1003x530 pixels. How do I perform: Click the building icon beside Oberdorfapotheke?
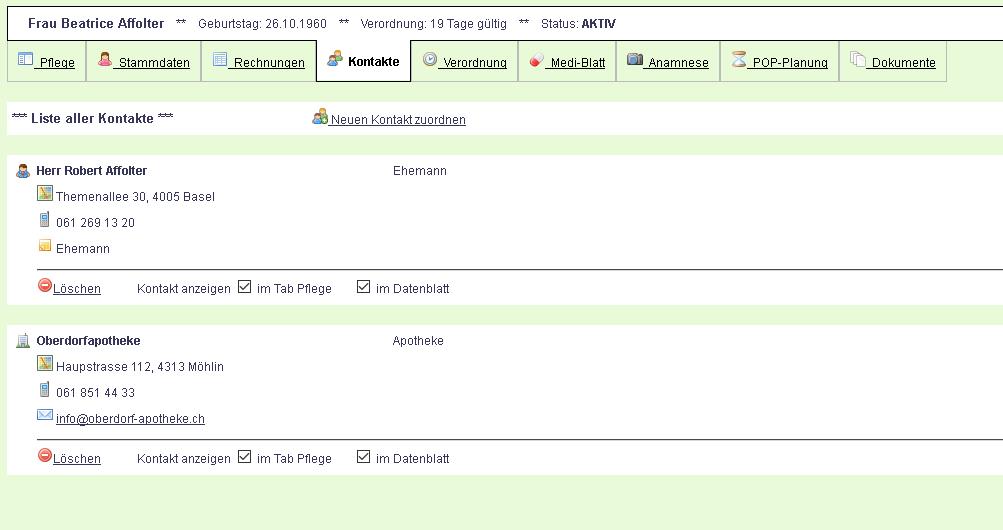pyautogui.click(x=23, y=341)
